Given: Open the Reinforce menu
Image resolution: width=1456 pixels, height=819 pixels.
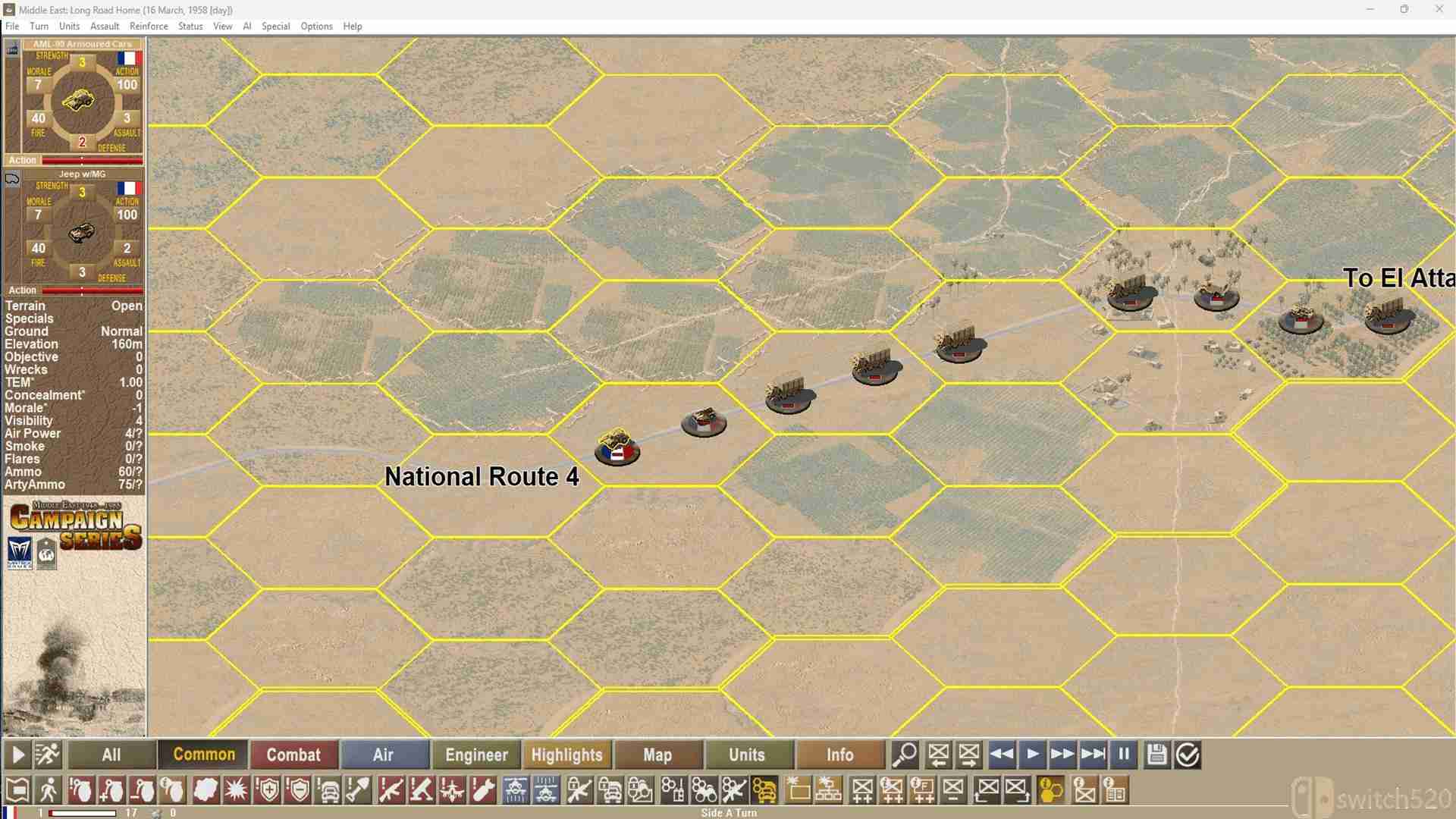Looking at the screenshot, I should 149,26.
